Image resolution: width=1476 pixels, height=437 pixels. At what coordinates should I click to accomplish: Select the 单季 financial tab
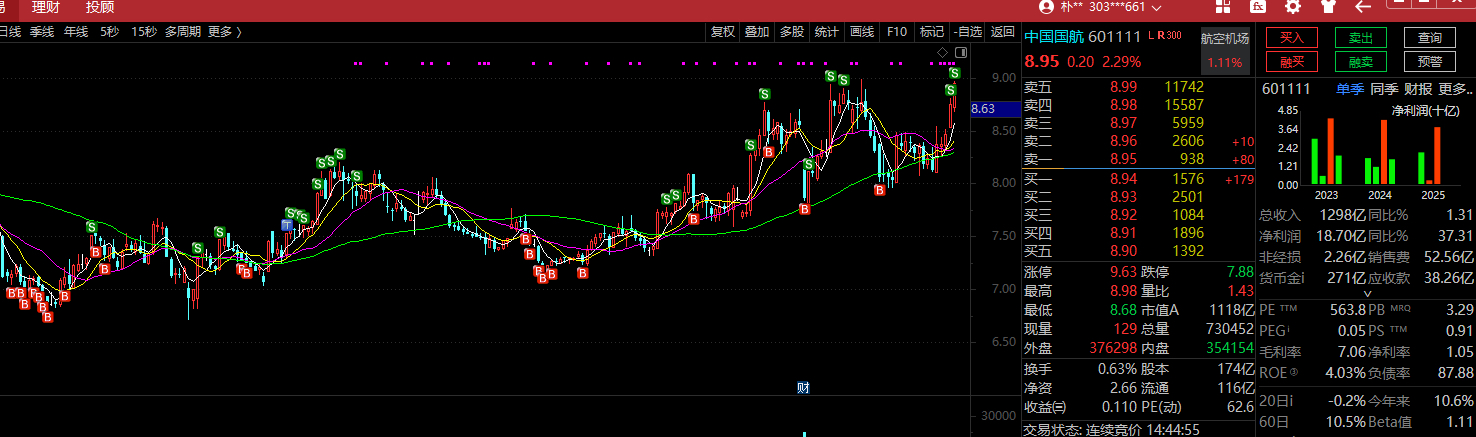[1350, 88]
